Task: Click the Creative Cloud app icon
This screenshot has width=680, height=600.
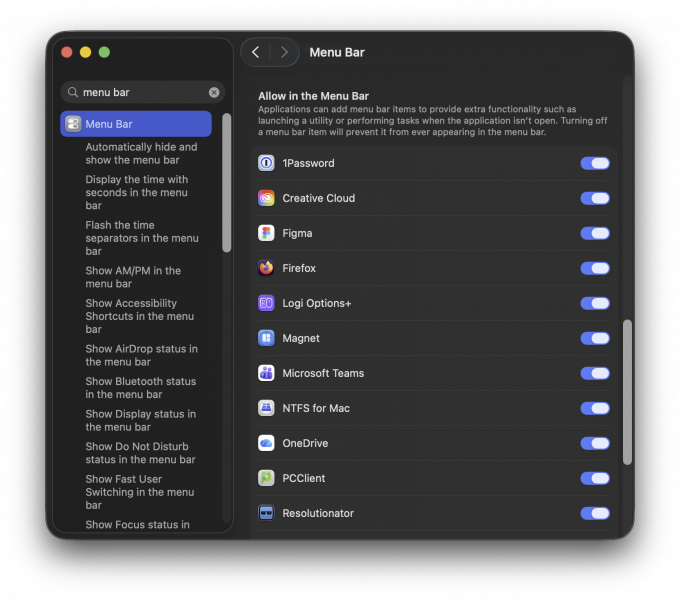Action: pos(266,198)
